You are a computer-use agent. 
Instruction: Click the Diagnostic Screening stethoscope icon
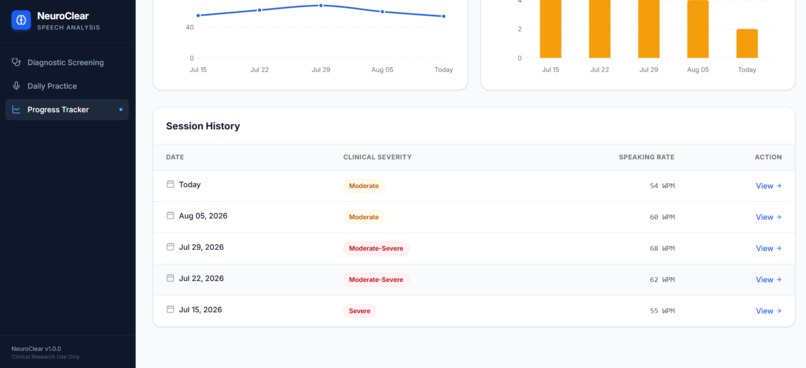[16, 62]
